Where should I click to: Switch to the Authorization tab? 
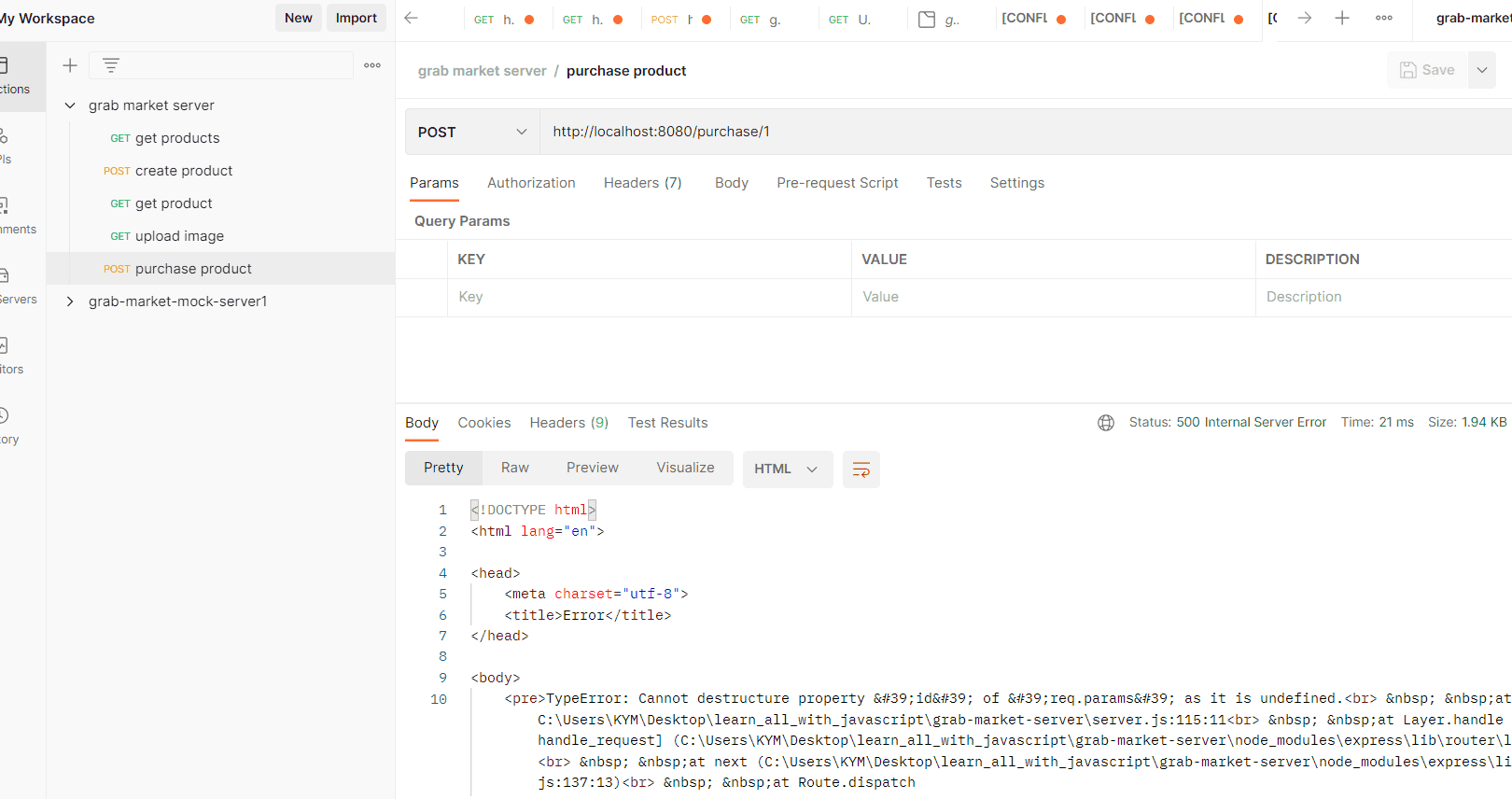coord(531,183)
